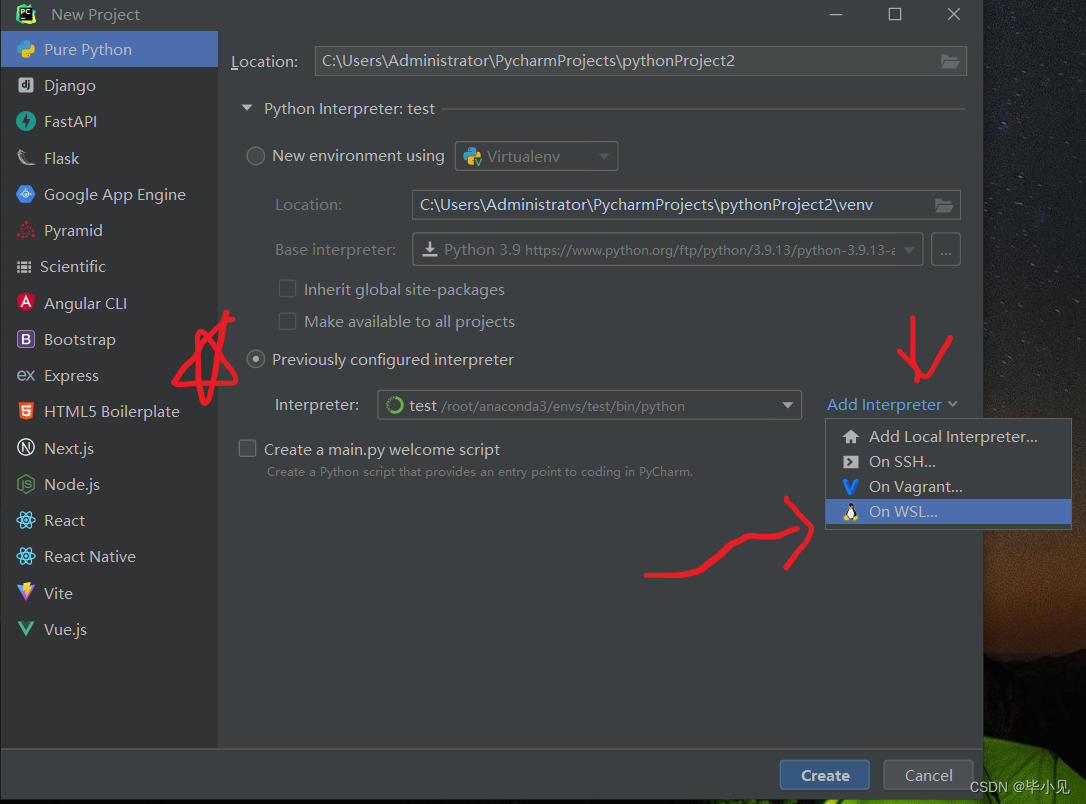
Task: Select the Next.js project type label
Action: [69, 448]
